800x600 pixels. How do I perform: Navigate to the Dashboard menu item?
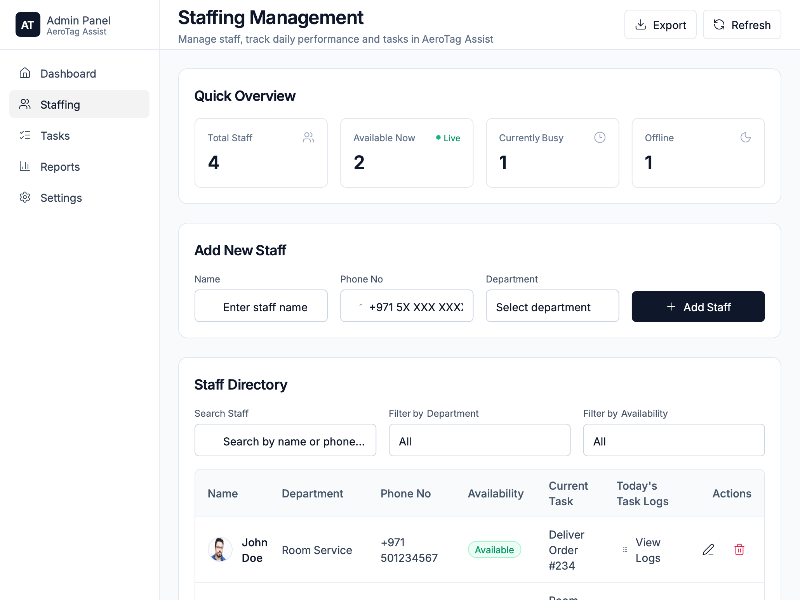(68, 73)
